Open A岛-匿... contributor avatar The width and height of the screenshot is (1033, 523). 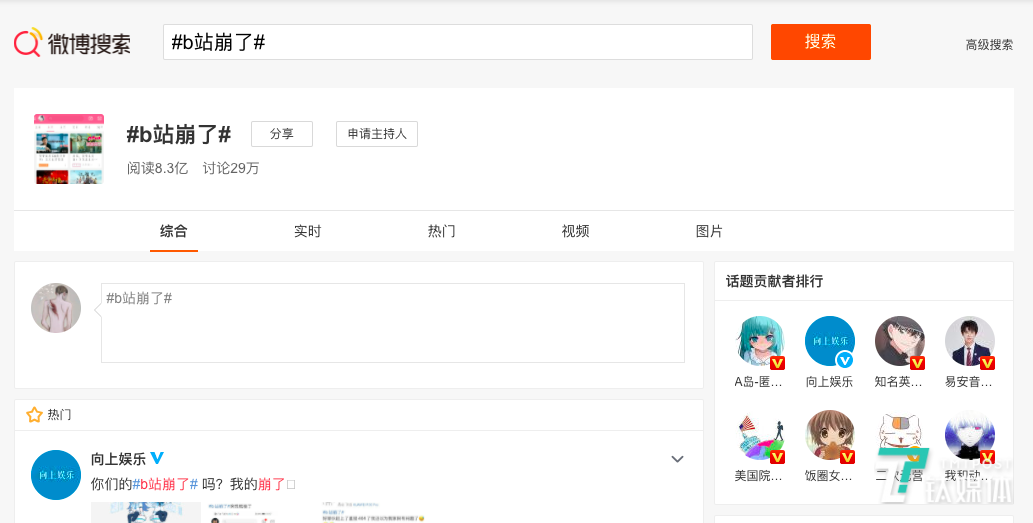coord(760,341)
